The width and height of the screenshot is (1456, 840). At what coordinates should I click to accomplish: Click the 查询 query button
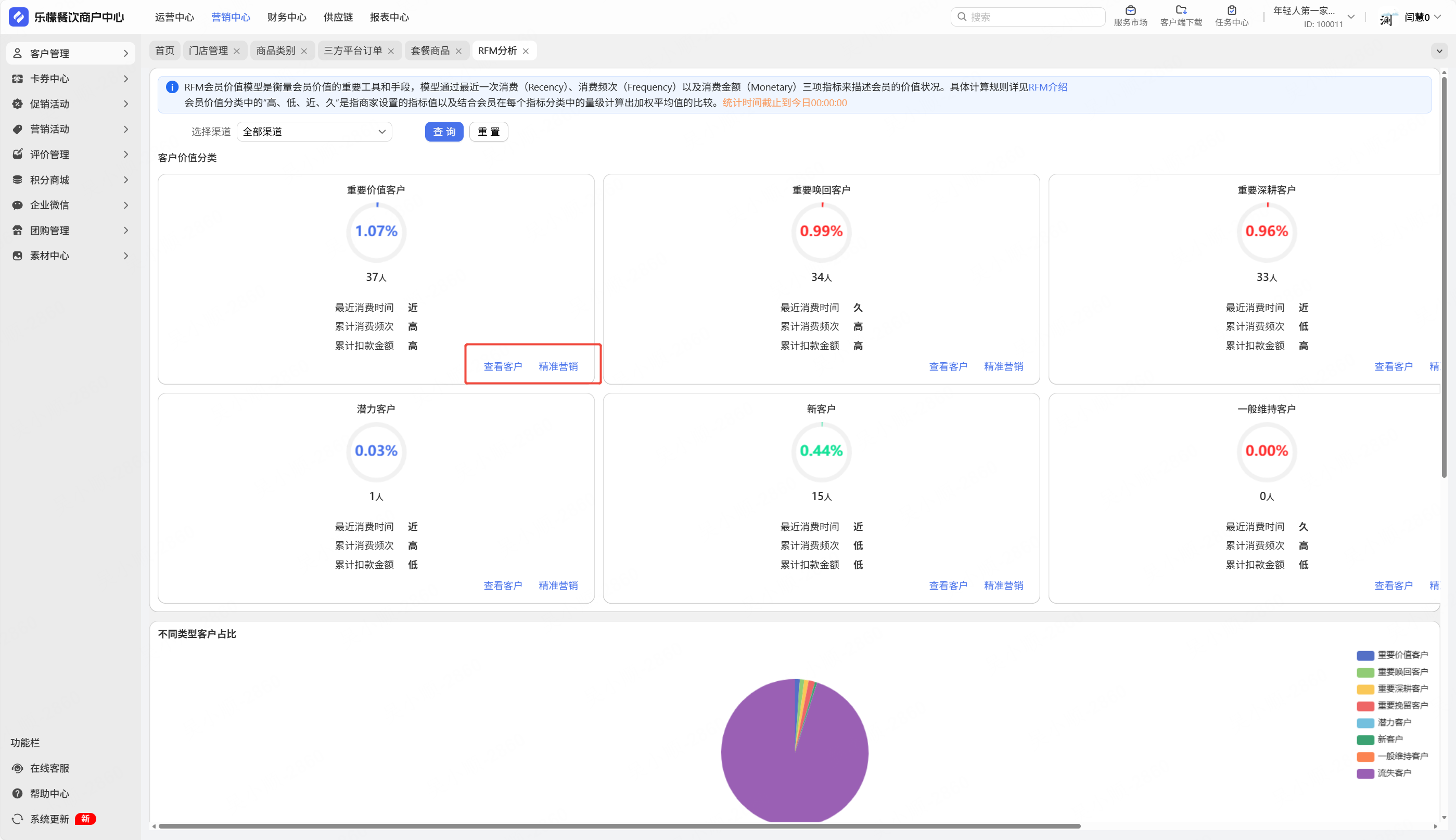[443, 132]
